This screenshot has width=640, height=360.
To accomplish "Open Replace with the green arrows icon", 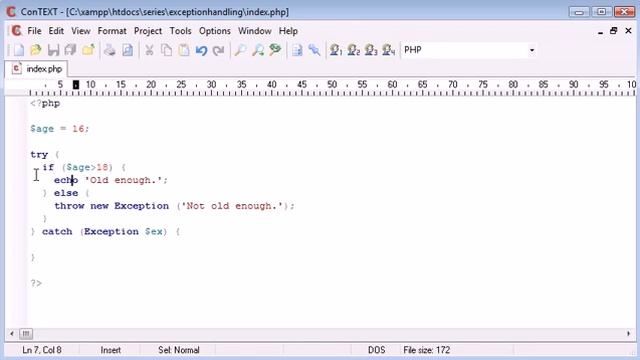I will pos(276,50).
